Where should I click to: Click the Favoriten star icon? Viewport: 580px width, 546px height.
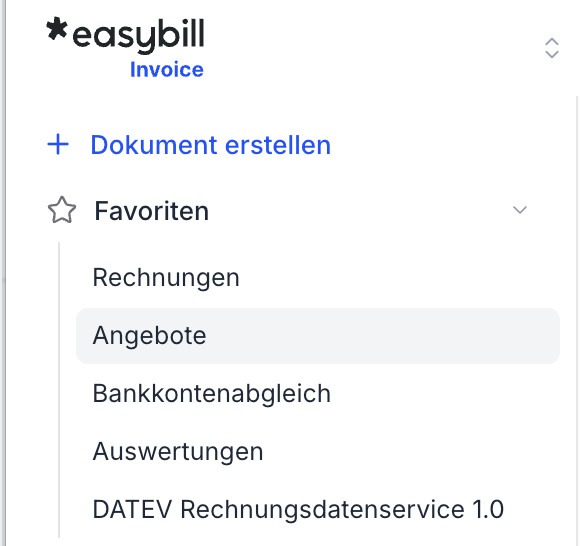62,210
